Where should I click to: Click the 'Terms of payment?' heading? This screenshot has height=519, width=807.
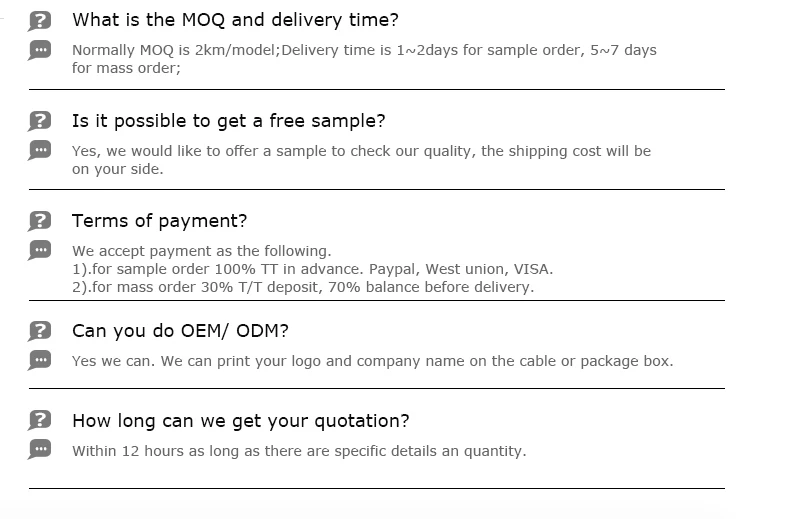pos(159,221)
